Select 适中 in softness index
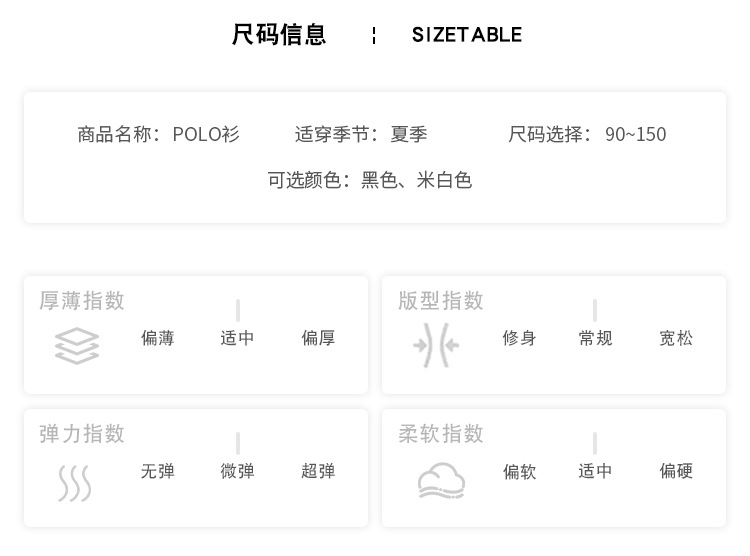 click(x=595, y=471)
